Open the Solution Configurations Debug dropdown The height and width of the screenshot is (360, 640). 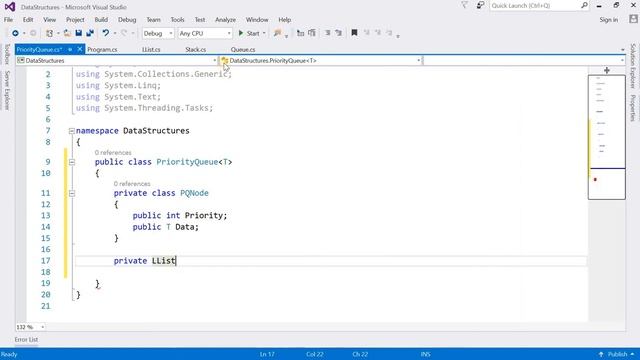tap(158, 33)
